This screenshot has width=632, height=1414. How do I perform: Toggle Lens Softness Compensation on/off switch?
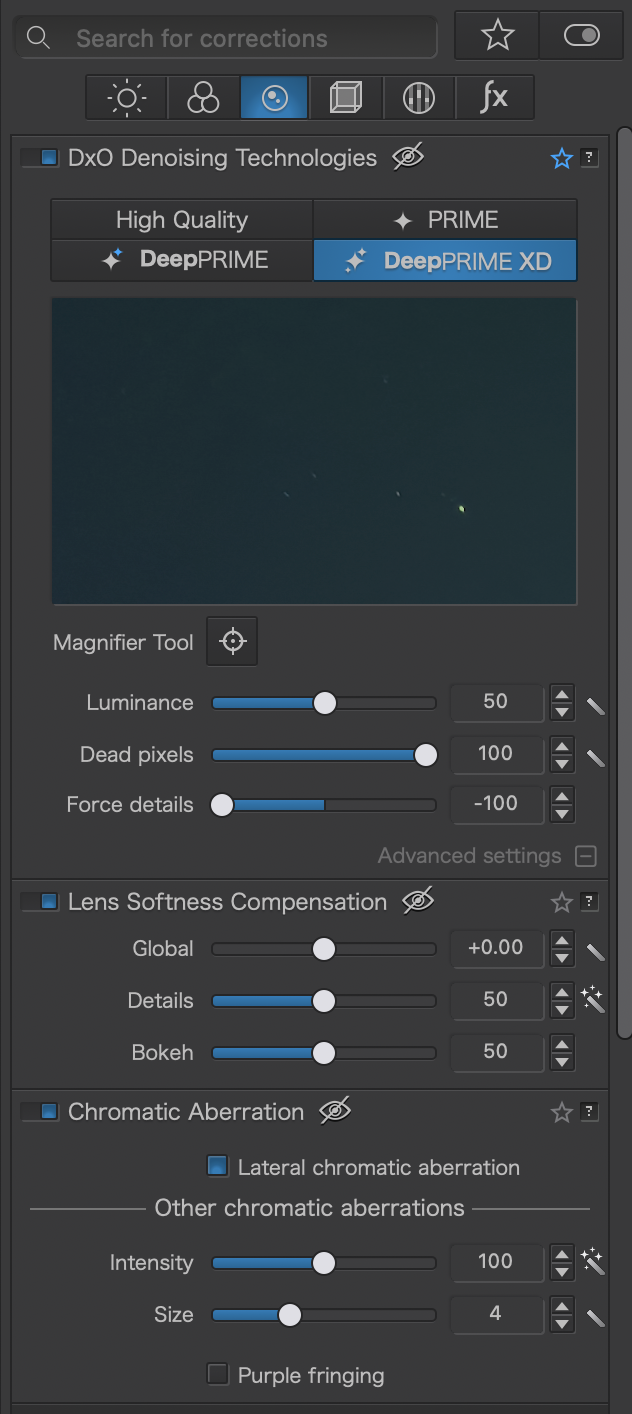pos(40,902)
